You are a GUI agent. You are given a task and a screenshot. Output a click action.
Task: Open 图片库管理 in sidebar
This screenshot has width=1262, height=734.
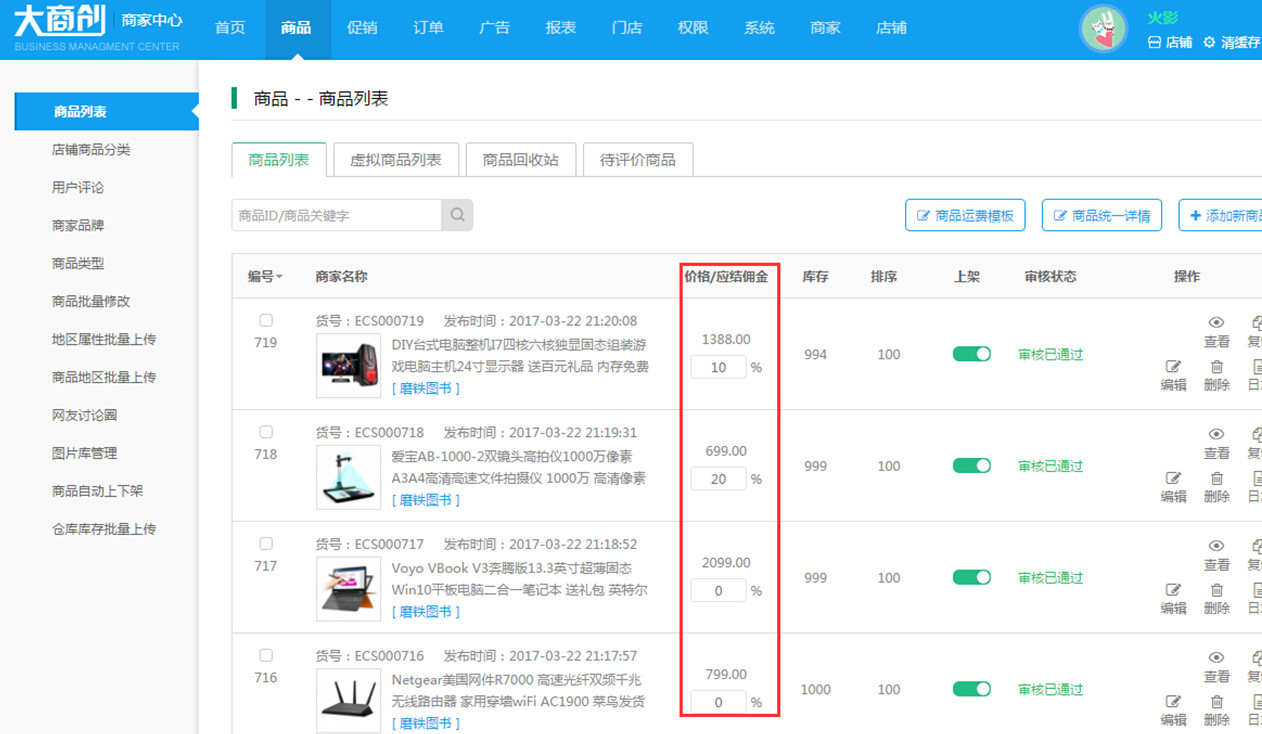tap(85, 453)
